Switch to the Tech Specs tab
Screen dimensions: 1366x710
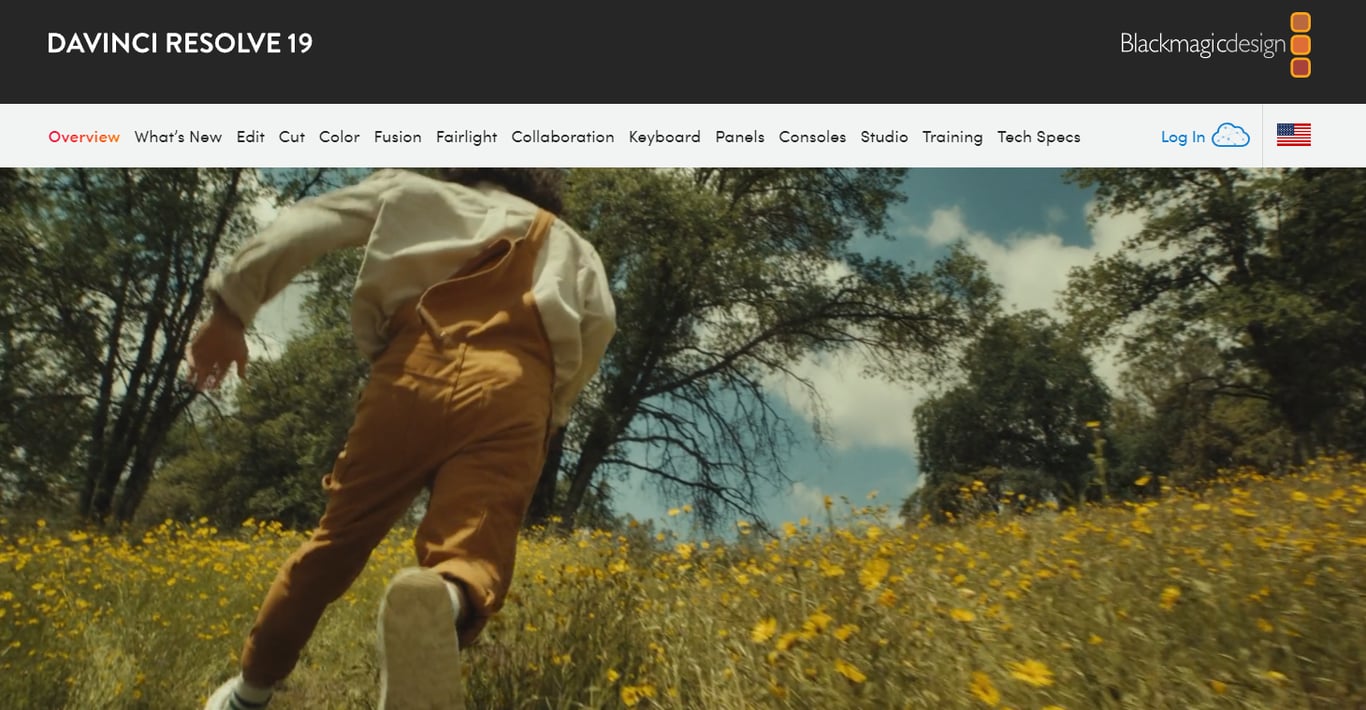(x=1039, y=137)
